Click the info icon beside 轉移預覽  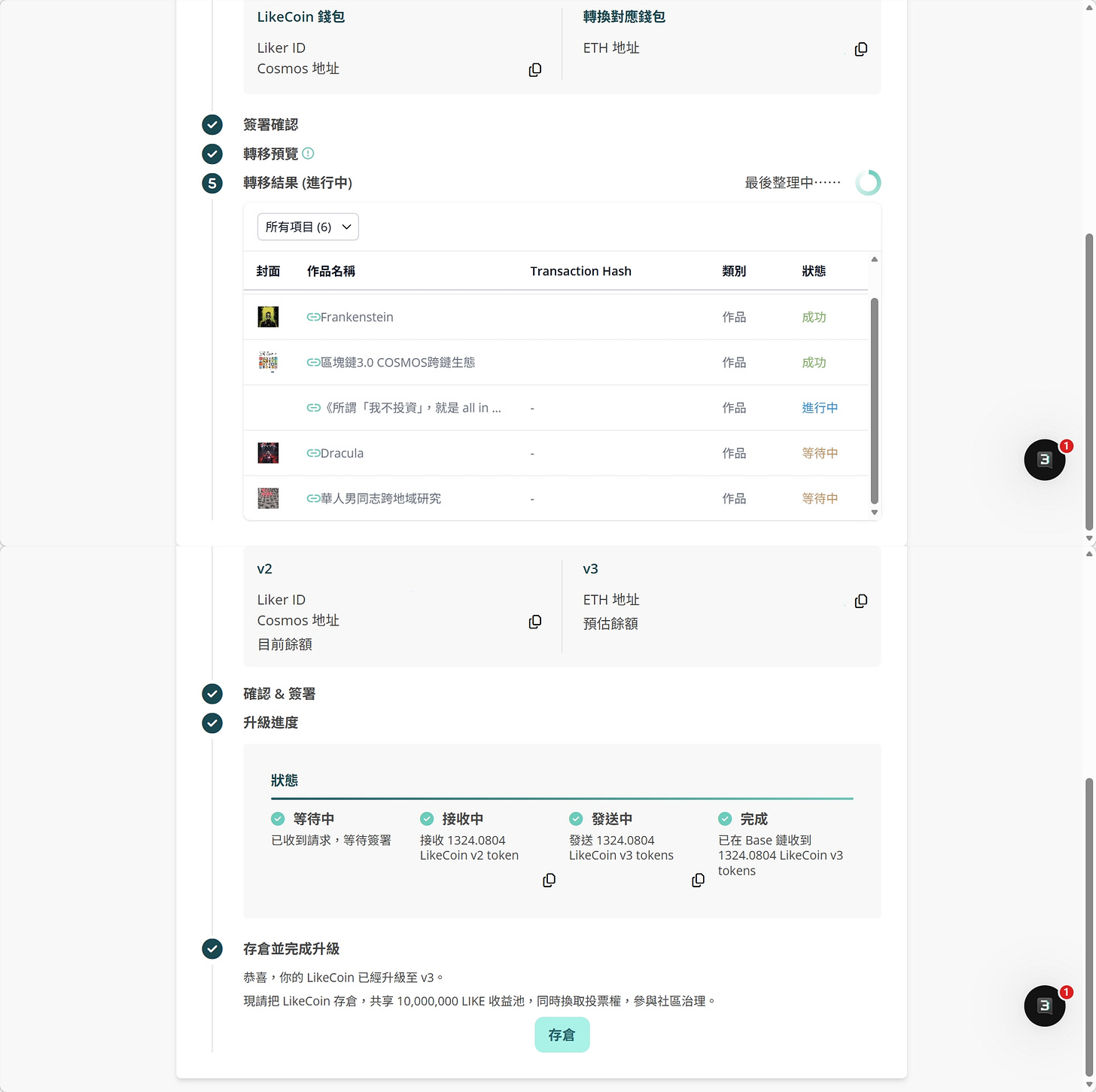(309, 153)
